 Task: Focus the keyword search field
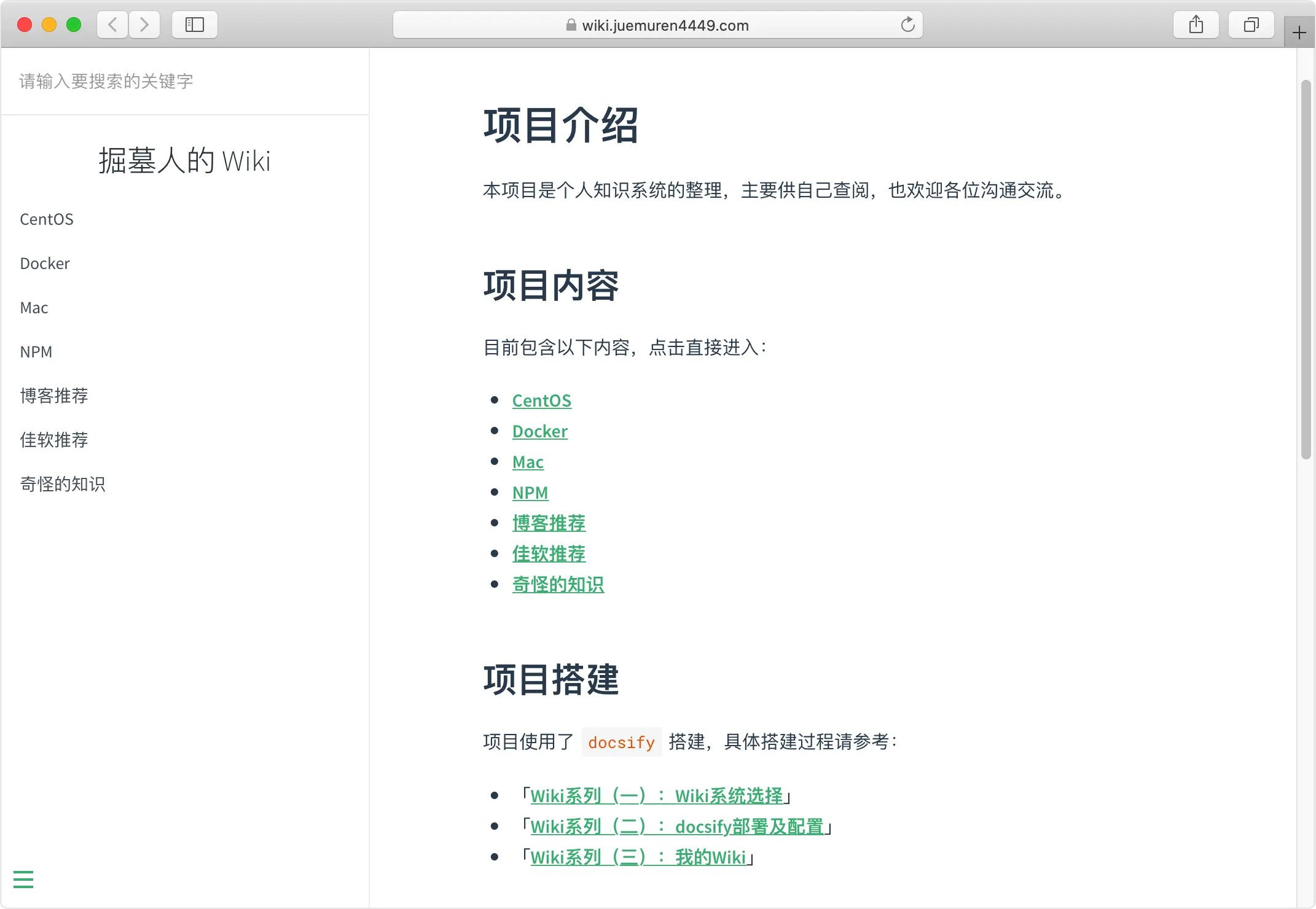184,81
